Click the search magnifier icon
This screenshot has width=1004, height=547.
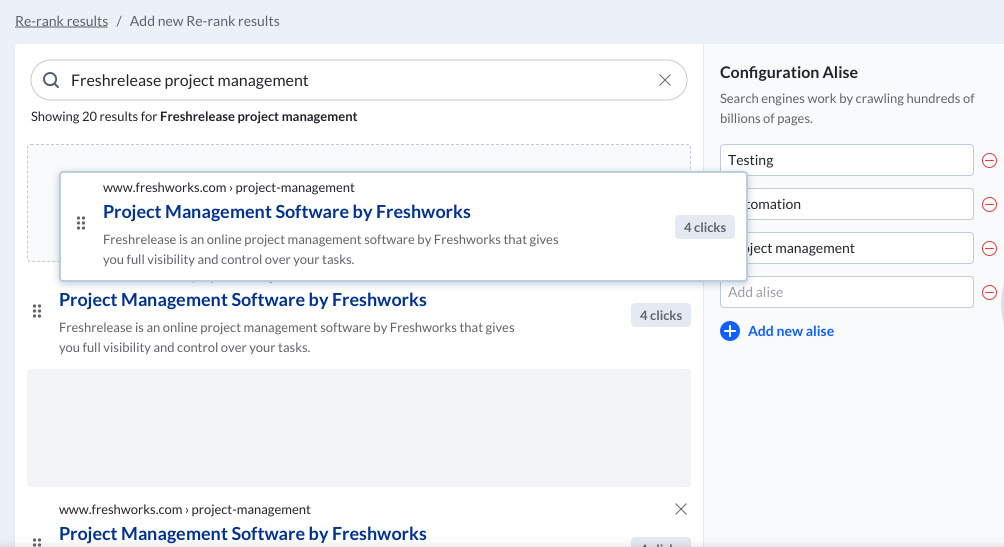click(51, 80)
